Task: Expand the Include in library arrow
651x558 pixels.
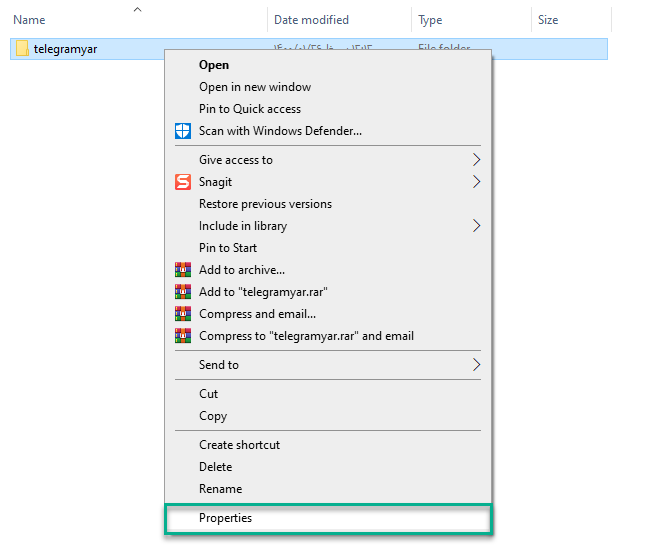Action: 476,226
